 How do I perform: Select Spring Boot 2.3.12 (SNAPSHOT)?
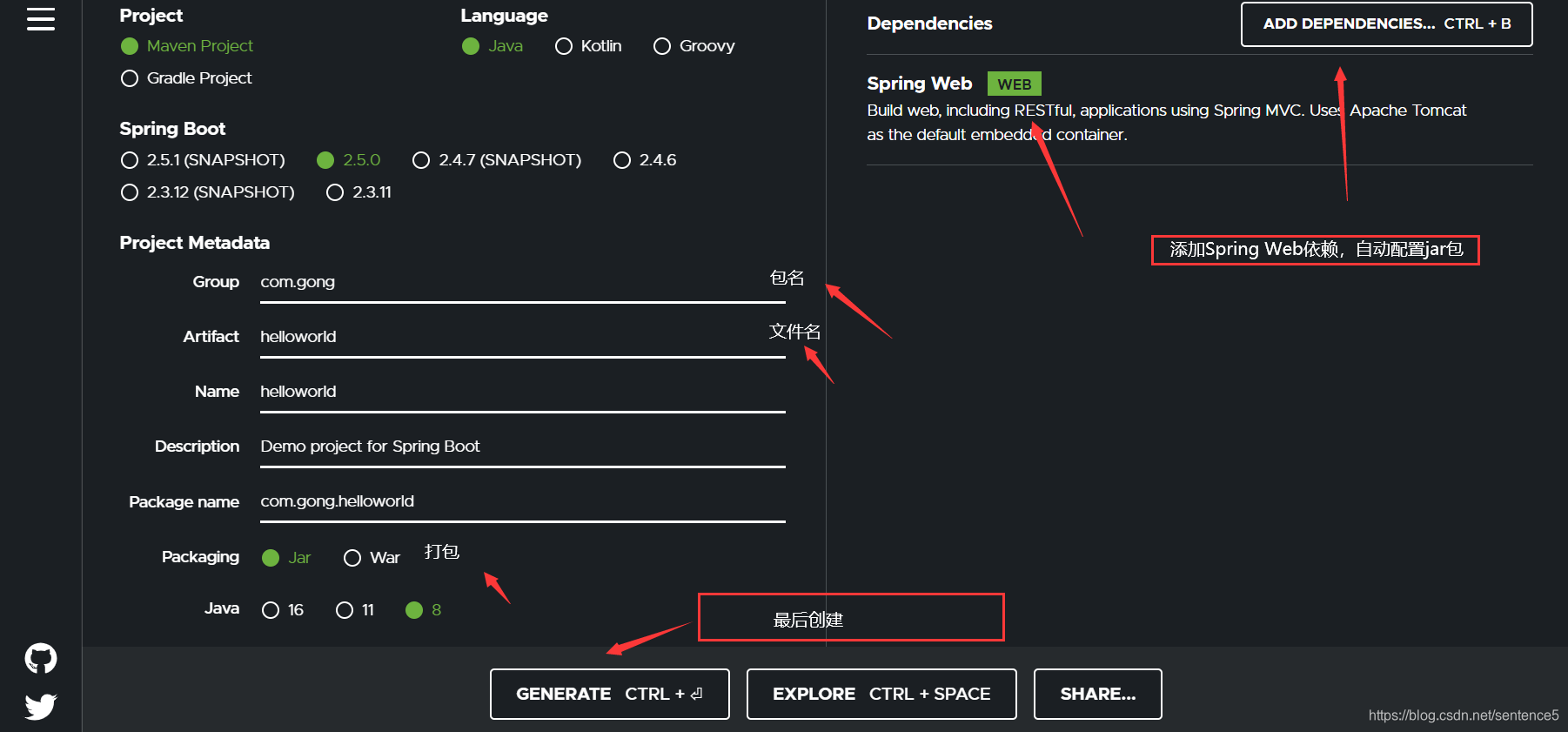pyautogui.click(x=208, y=192)
